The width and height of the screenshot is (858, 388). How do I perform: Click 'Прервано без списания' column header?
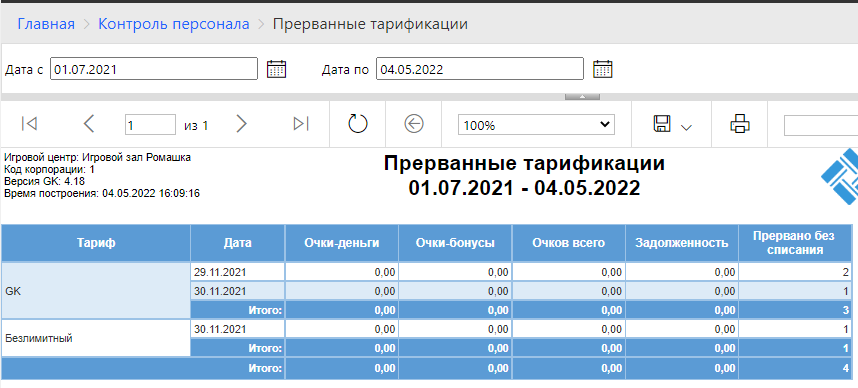click(x=795, y=243)
